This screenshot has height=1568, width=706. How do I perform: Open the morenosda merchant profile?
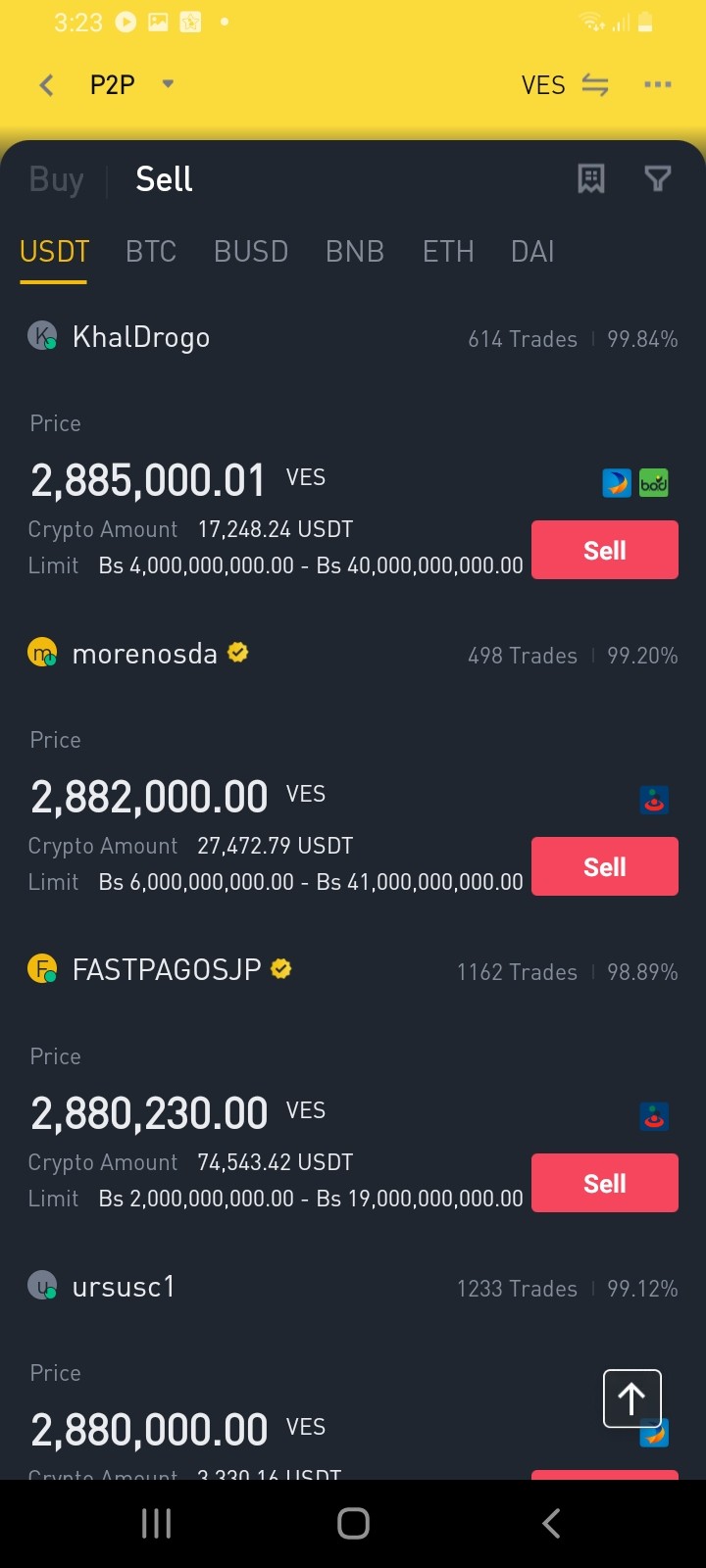coord(145,654)
